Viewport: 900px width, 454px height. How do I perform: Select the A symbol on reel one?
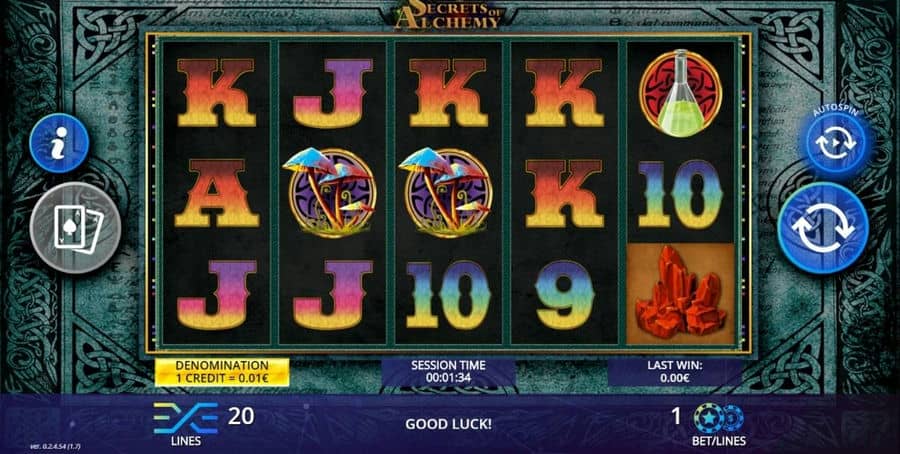coord(217,193)
